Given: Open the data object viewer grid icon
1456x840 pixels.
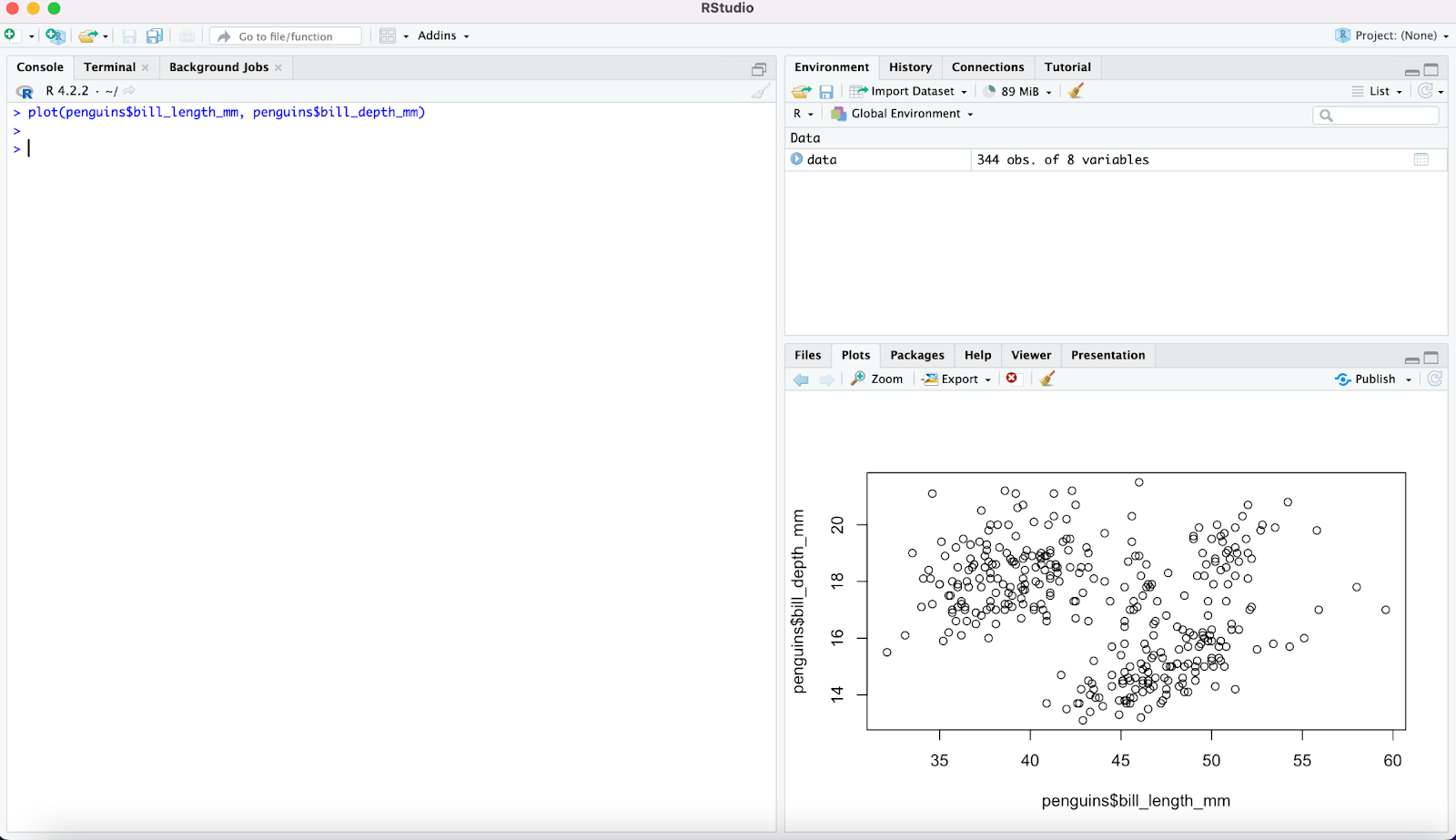Looking at the screenshot, I should tap(1420, 159).
